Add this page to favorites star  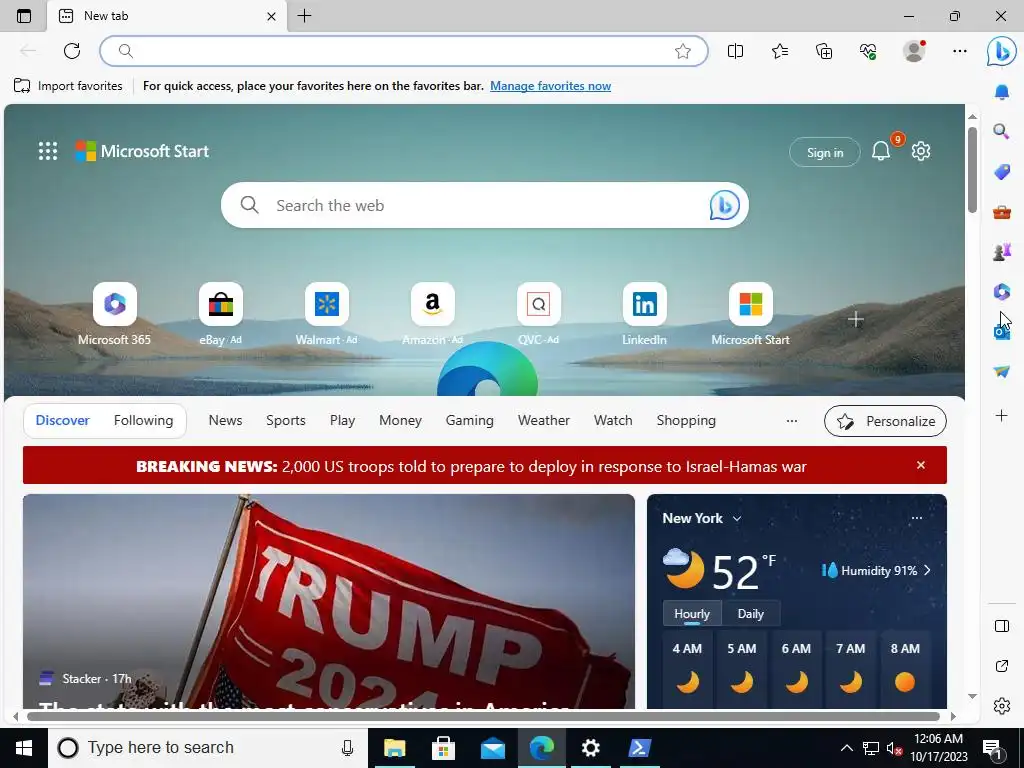point(682,51)
